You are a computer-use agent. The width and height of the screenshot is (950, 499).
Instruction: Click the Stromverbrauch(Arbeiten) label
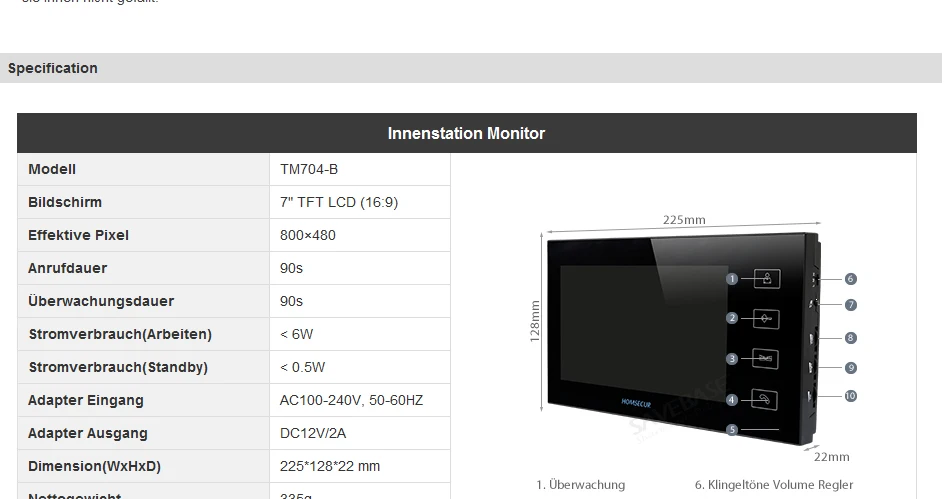click(x=120, y=334)
